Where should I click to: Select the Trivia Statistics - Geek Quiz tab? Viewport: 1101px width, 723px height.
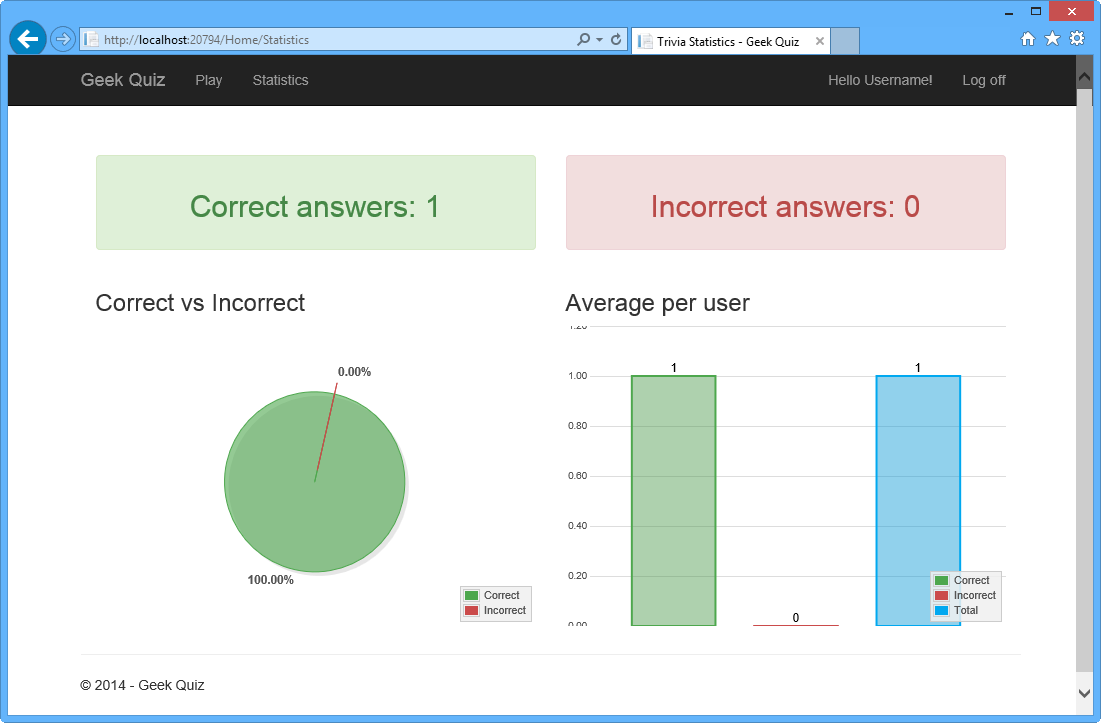point(730,41)
